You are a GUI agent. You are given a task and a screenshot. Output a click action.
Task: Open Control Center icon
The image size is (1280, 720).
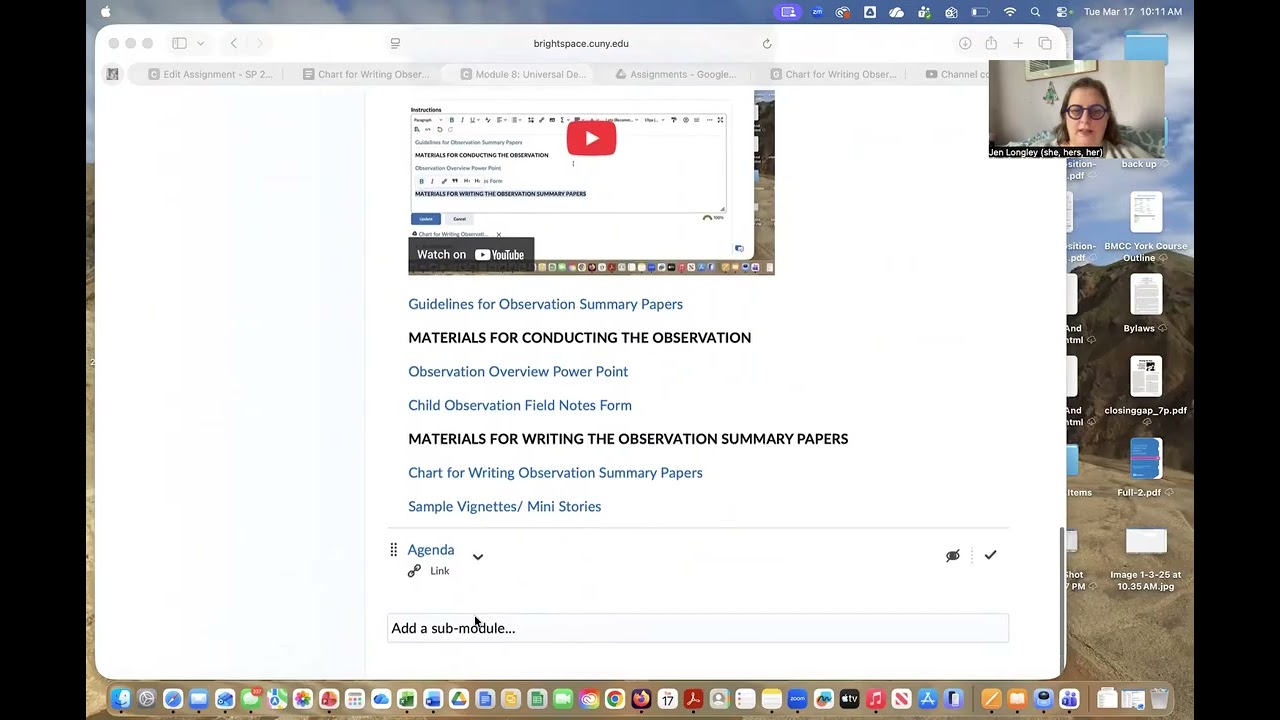pyautogui.click(x=1062, y=12)
